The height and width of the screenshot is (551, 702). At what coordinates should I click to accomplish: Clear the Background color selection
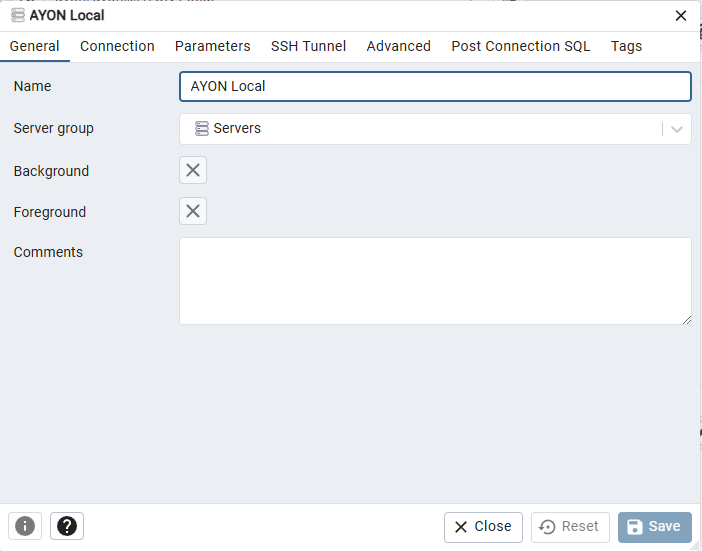[x=193, y=170]
